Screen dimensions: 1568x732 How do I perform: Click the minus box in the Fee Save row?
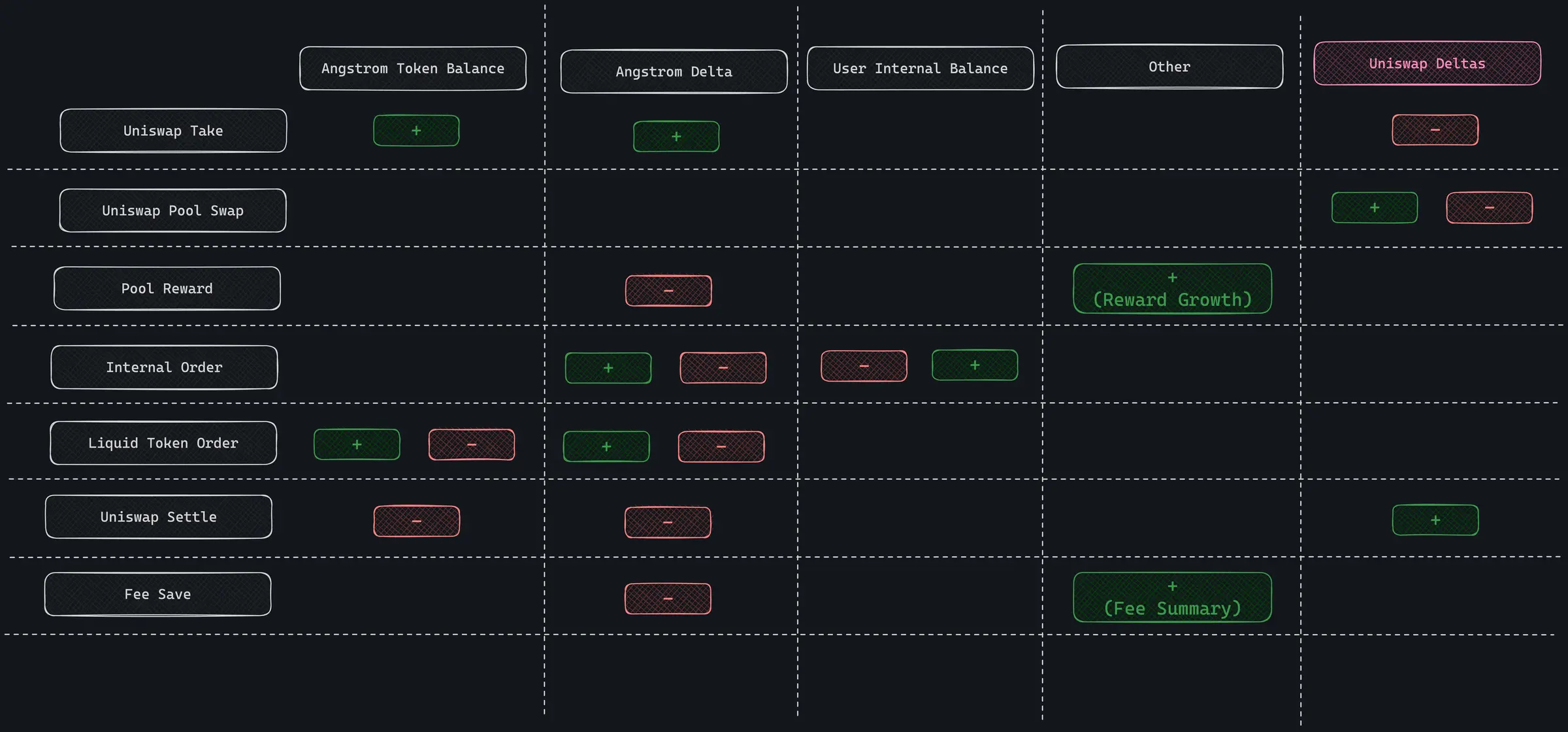[668, 599]
